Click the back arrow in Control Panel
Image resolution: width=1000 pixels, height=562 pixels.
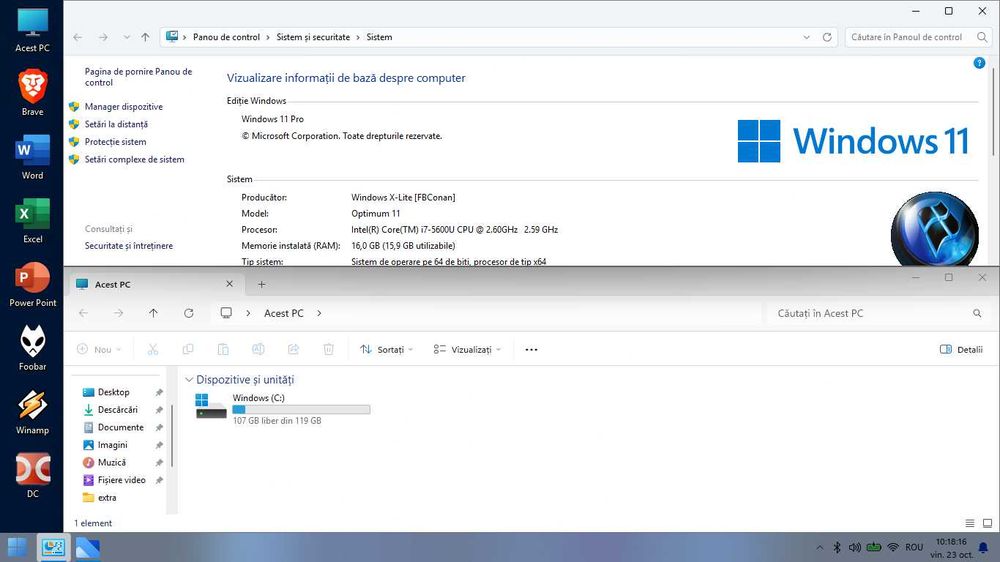click(78, 37)
